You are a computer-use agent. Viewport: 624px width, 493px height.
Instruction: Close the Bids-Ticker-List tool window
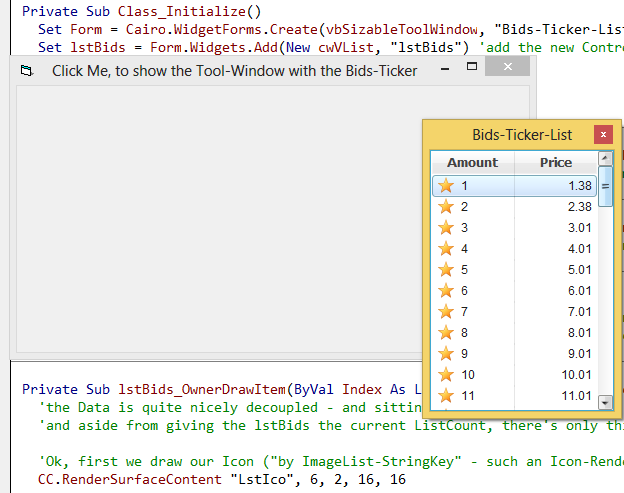pyautogui.click(x=602, y=134)
